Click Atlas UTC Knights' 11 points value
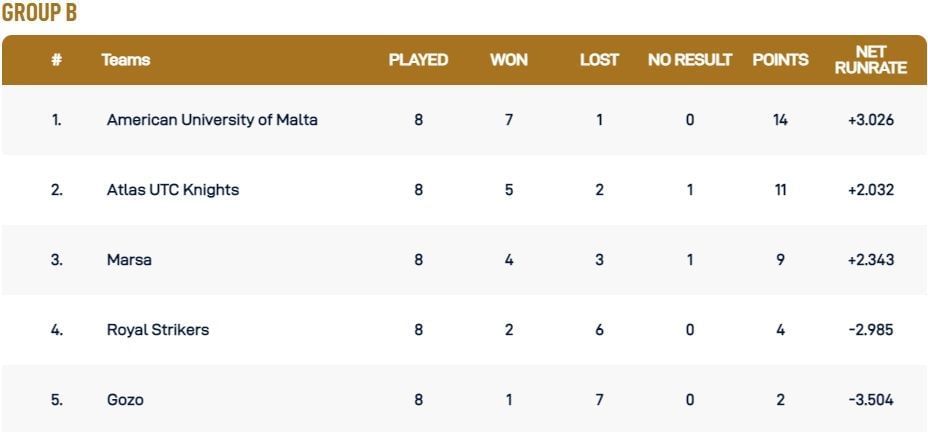Viewport: 928px width, 432px height. point(780,190)
